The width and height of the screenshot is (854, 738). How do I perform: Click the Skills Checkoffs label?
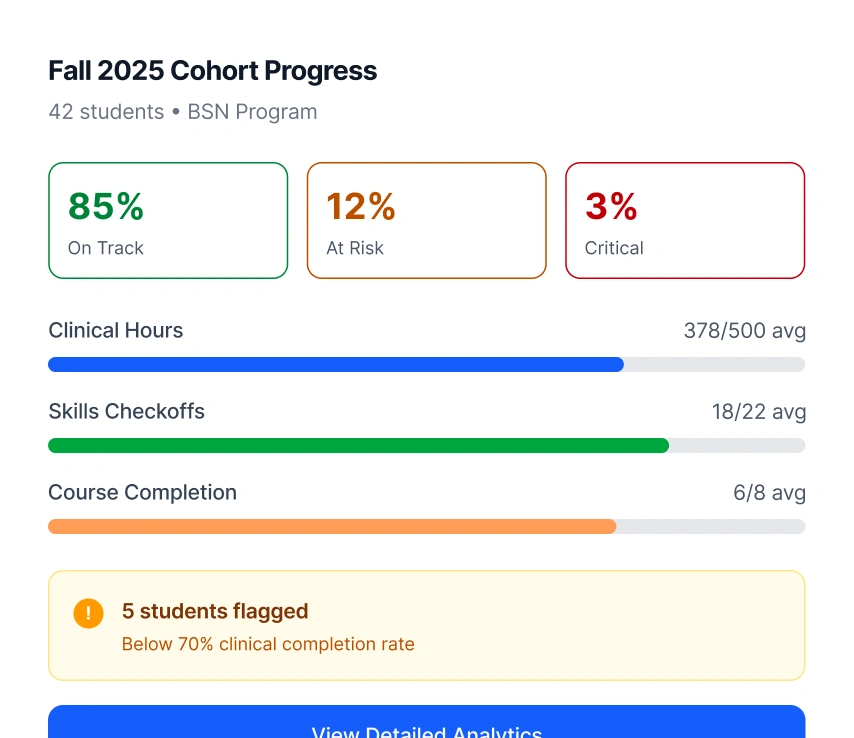[x=126, y=411]
